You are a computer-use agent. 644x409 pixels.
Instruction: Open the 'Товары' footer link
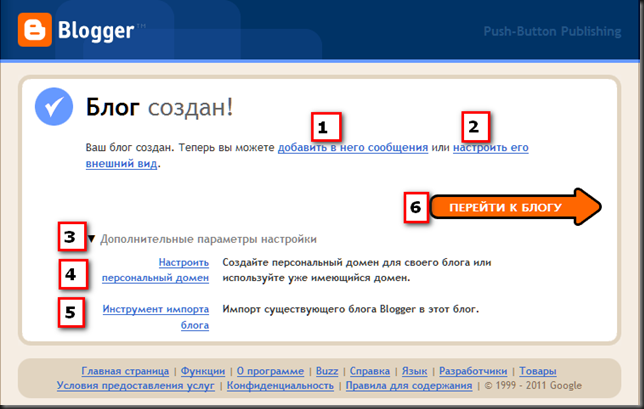point(538,371)
